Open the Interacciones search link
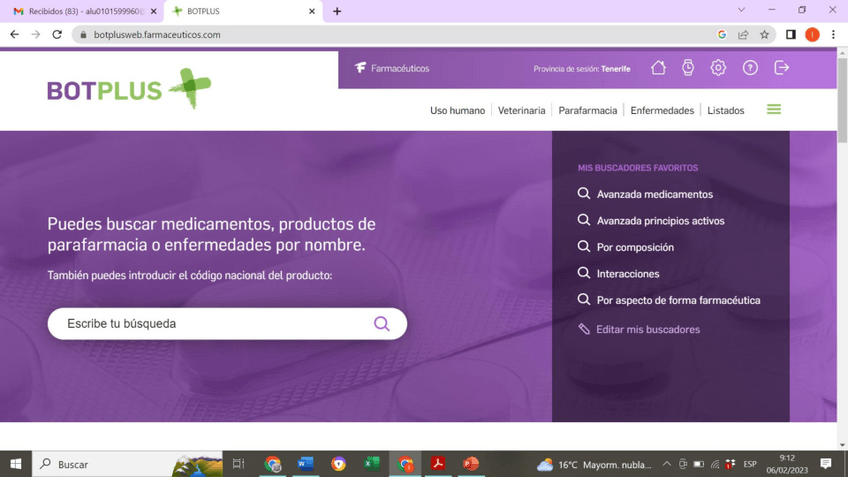Viewport: 848px width, 477px height. (x=628, y=274)
